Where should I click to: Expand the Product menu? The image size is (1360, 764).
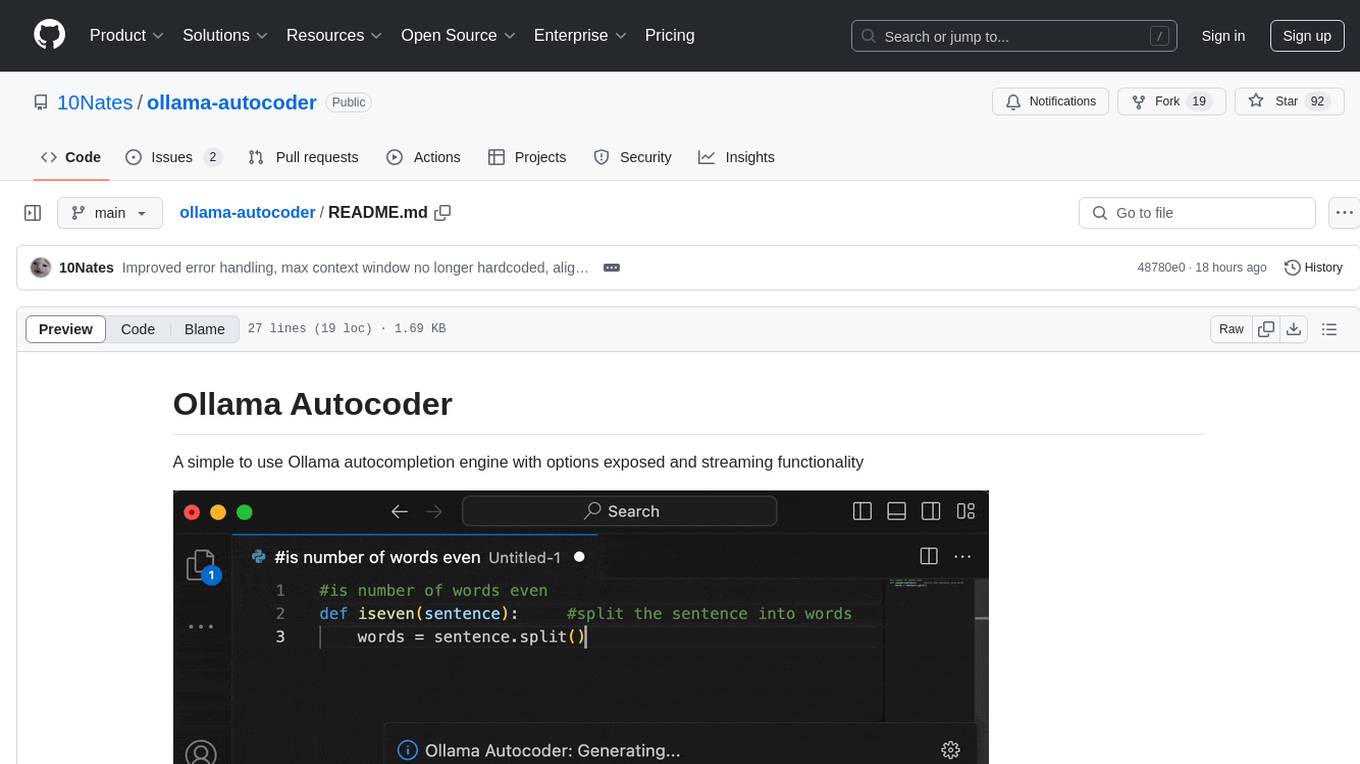(127, 35)
